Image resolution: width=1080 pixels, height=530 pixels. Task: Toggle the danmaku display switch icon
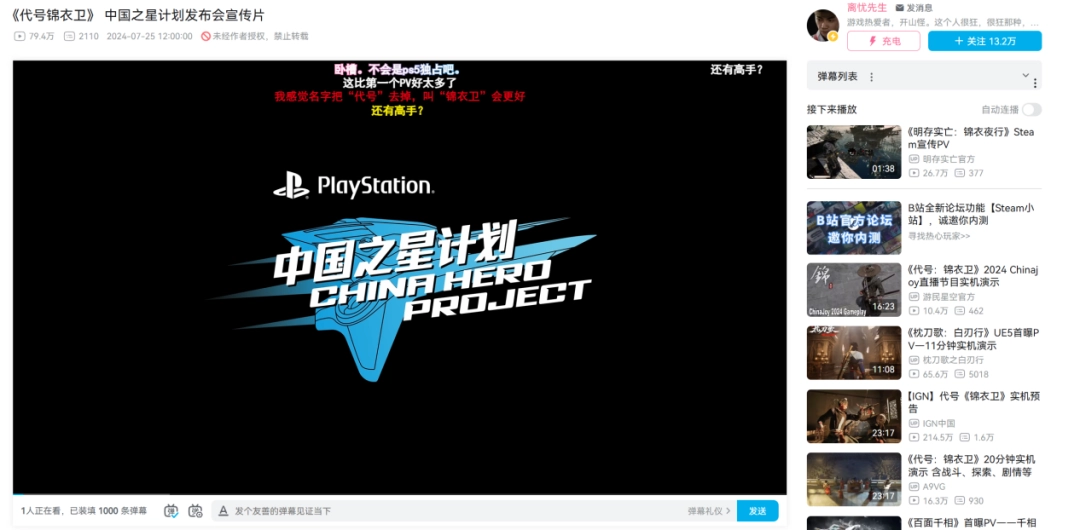[171, 511]
